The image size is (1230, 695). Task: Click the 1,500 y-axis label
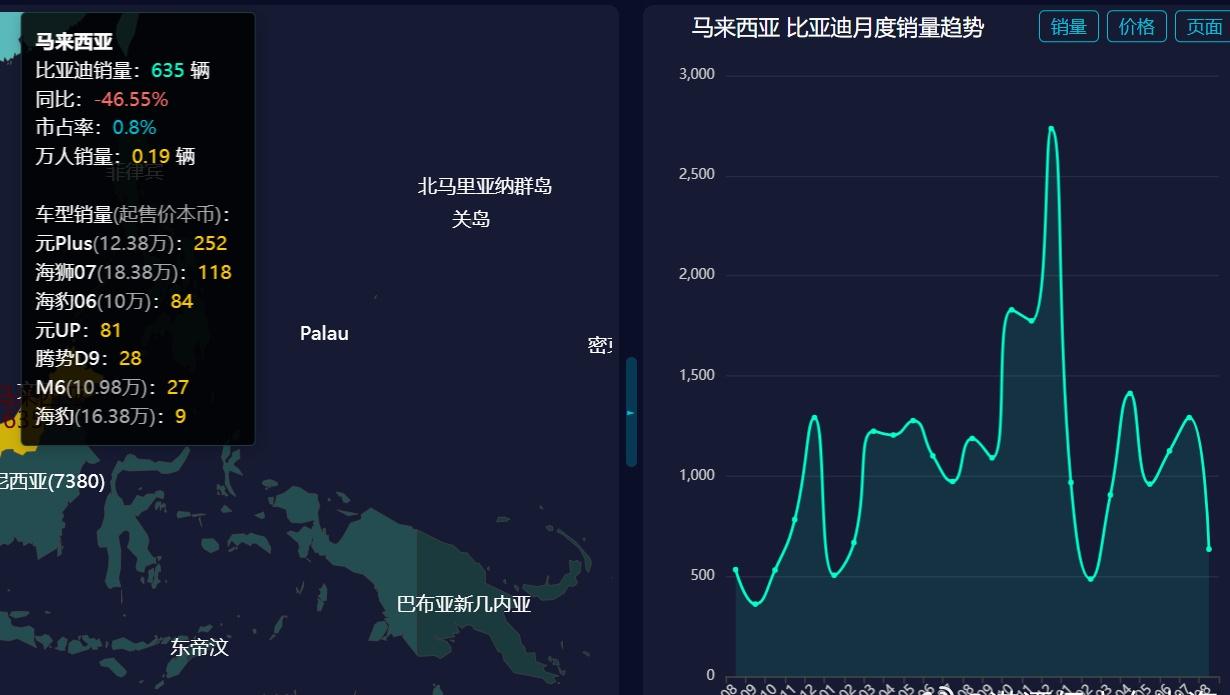point(696,375)
